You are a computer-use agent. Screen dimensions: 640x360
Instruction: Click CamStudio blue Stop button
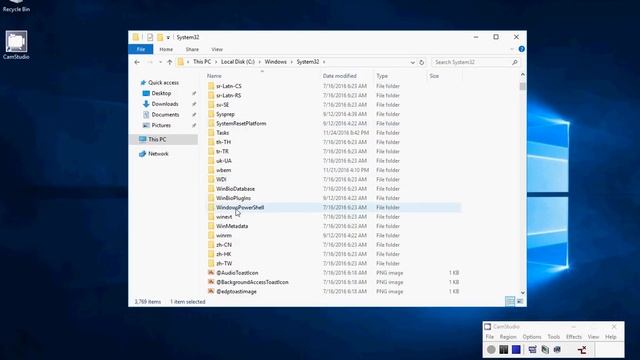[x=516, y=349]
